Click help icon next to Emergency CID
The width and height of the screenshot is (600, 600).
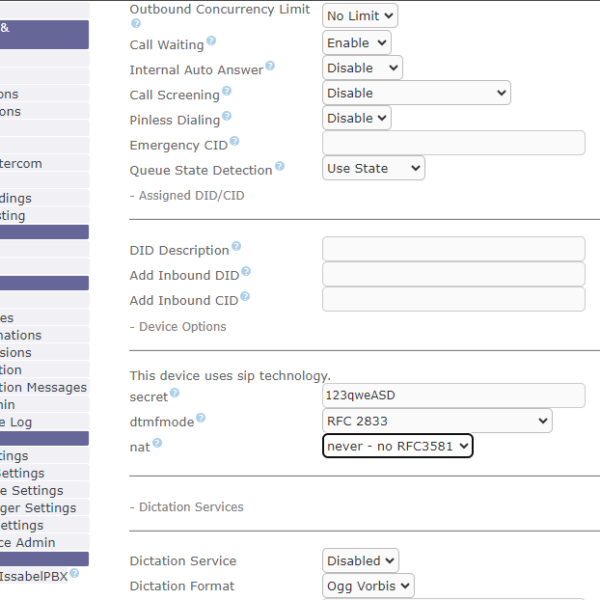(235, 143)
